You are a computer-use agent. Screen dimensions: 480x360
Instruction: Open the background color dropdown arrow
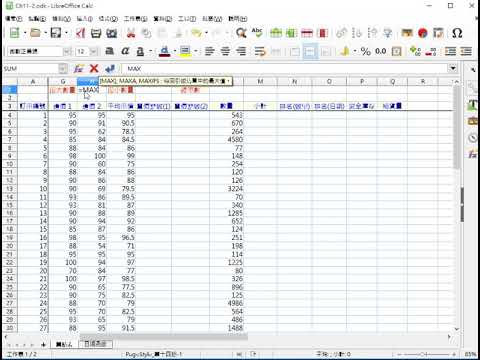coord(196,51)
